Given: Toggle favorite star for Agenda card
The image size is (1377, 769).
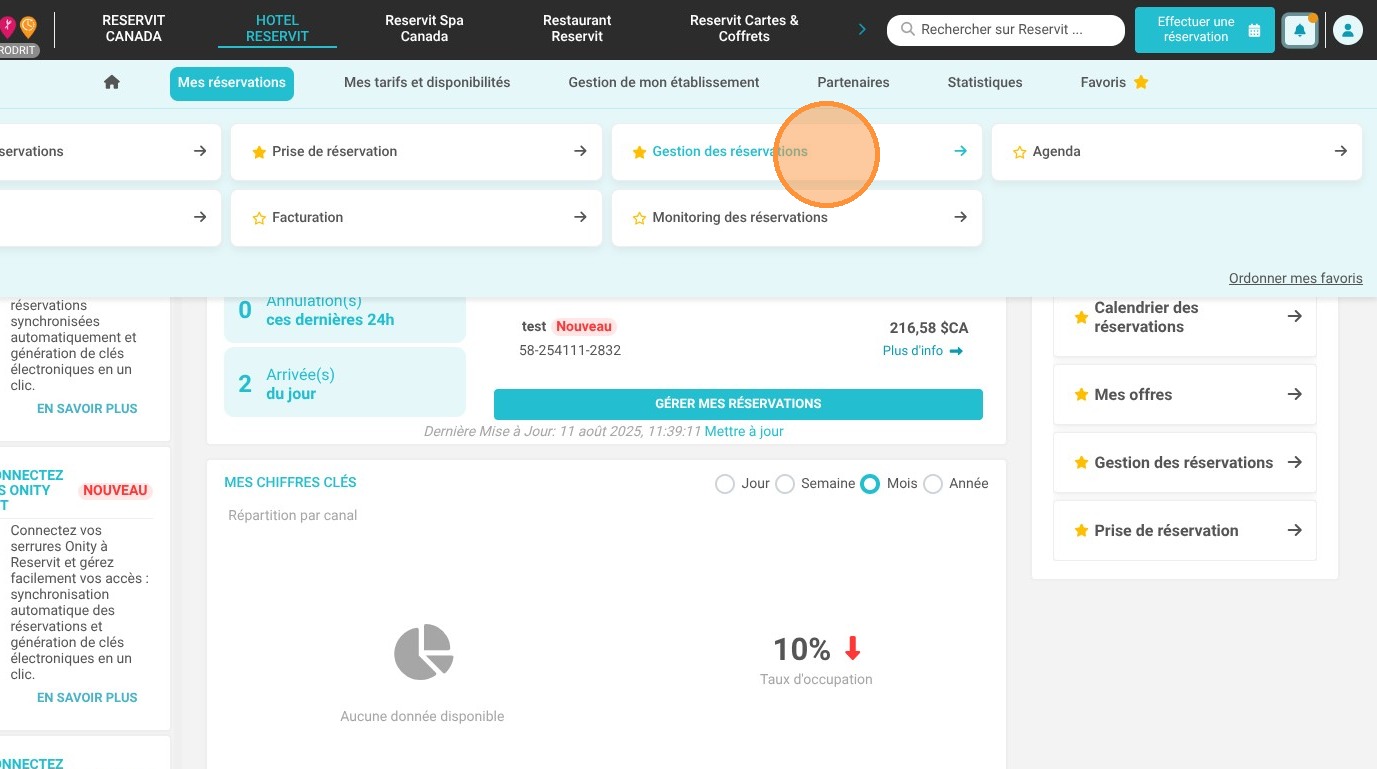Looking at the screenshot, I should (x=1019, y=152).
